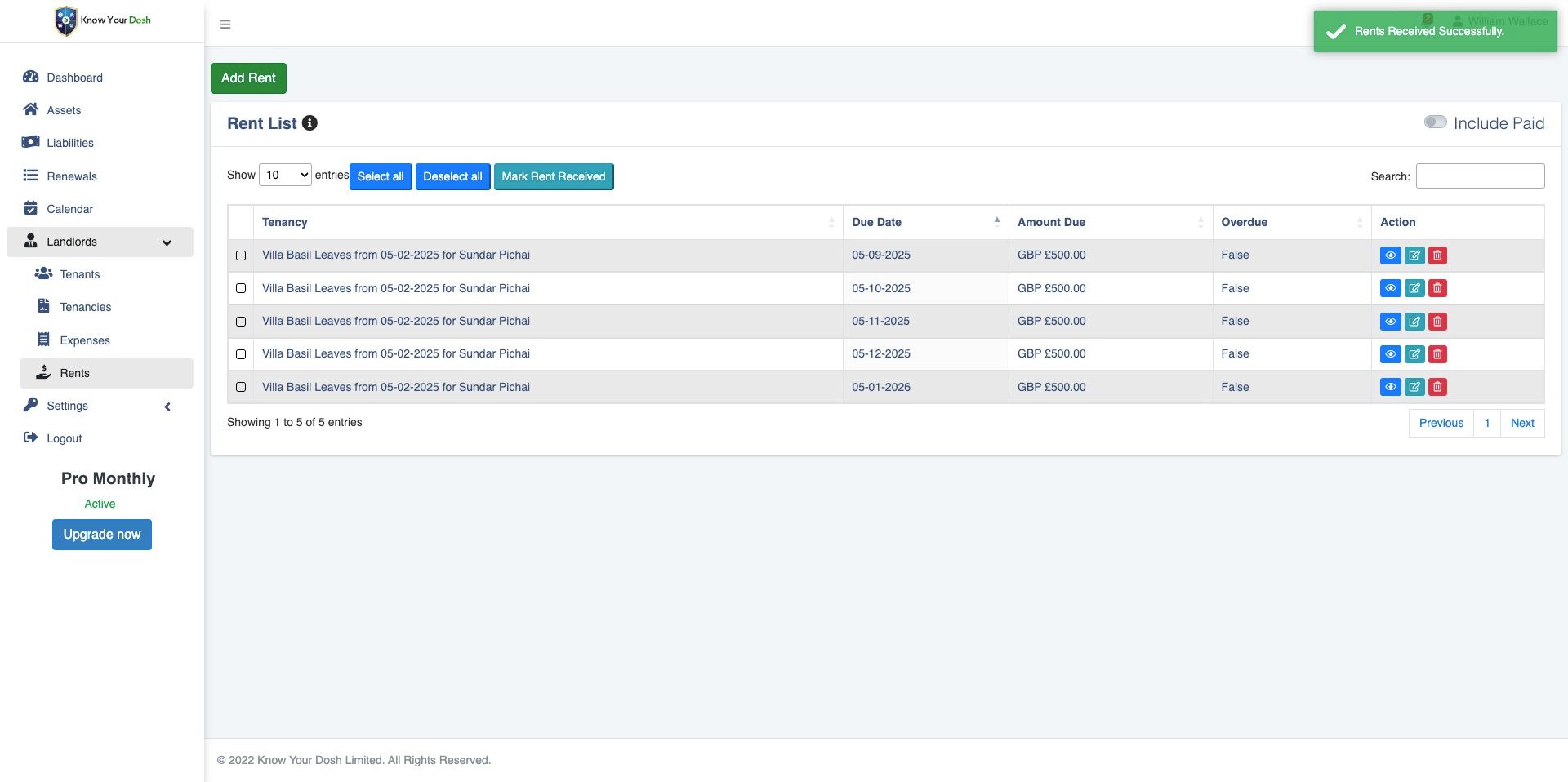Screen dimensions: 1568x782
Task: Select the row checkbox for 05-11-2025 rent
Action: coord(241,322)
